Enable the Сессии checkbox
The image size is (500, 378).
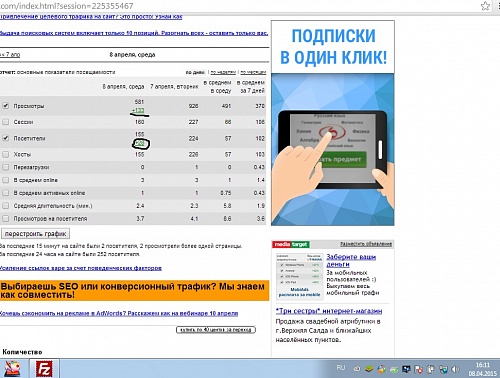(6, 122)
